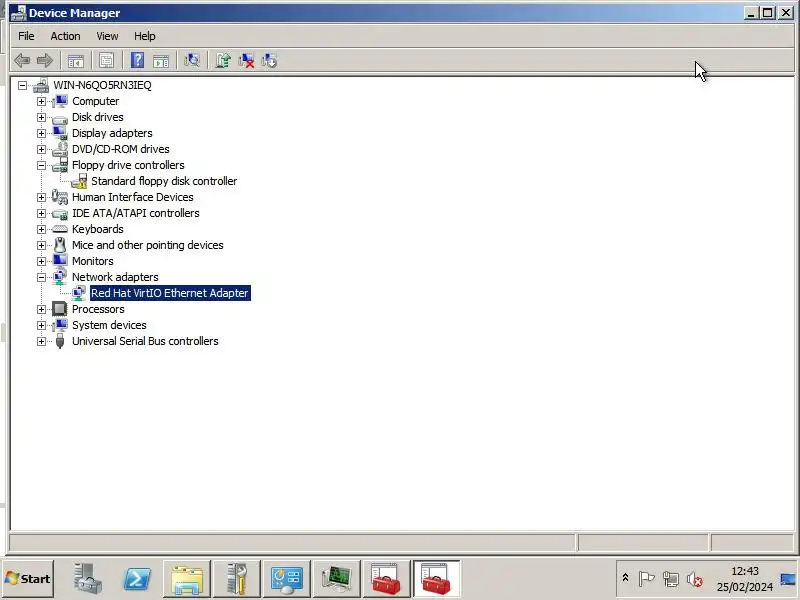
Task: Select the Processors label
Action: [x=98, y=309]
